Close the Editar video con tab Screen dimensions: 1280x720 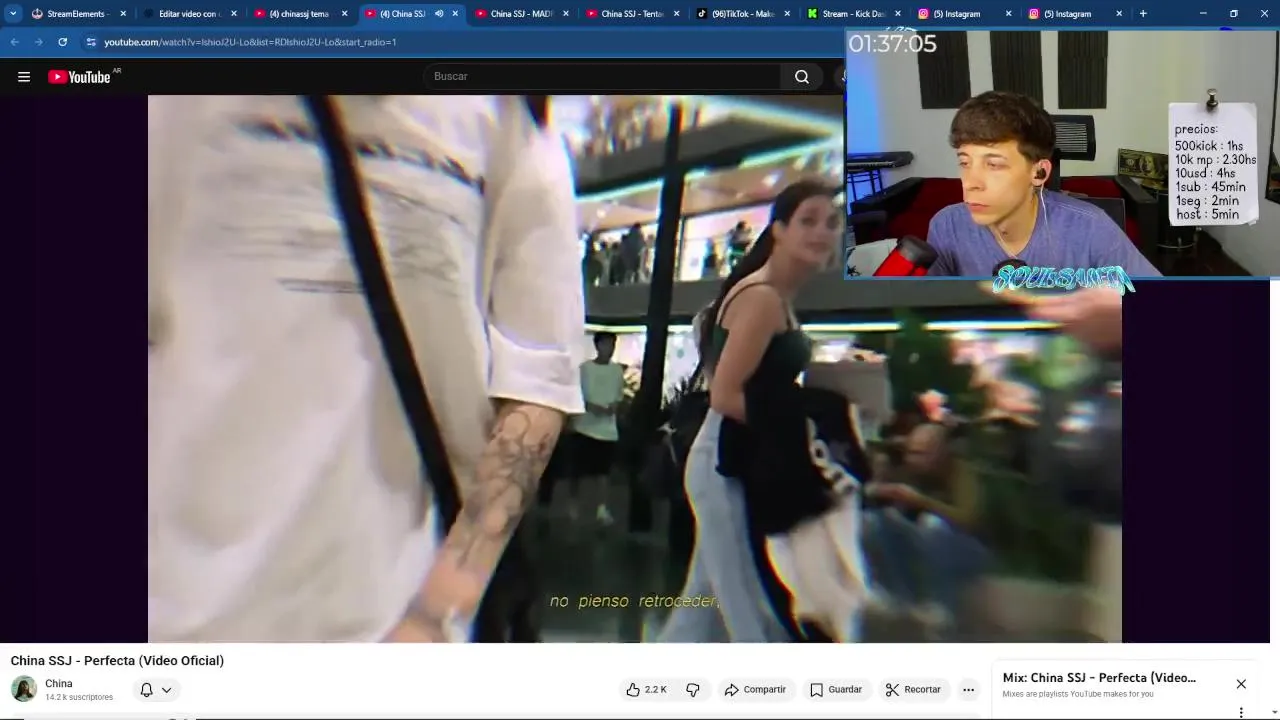[234, 14]
